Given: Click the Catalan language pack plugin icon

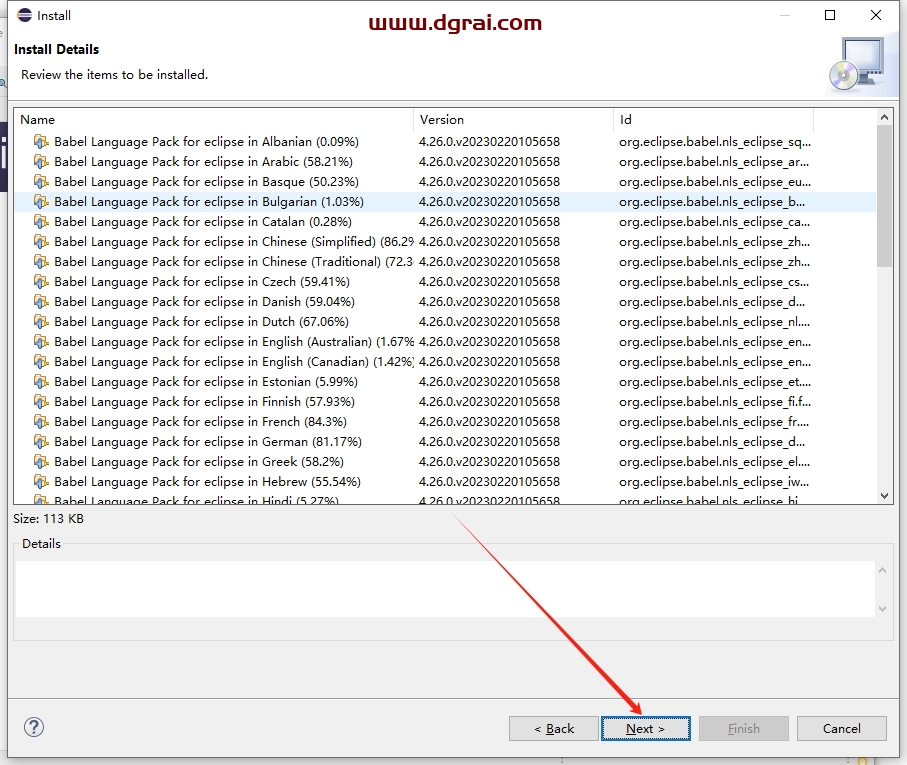Looking at the screenshot, I should click(40, 221).
